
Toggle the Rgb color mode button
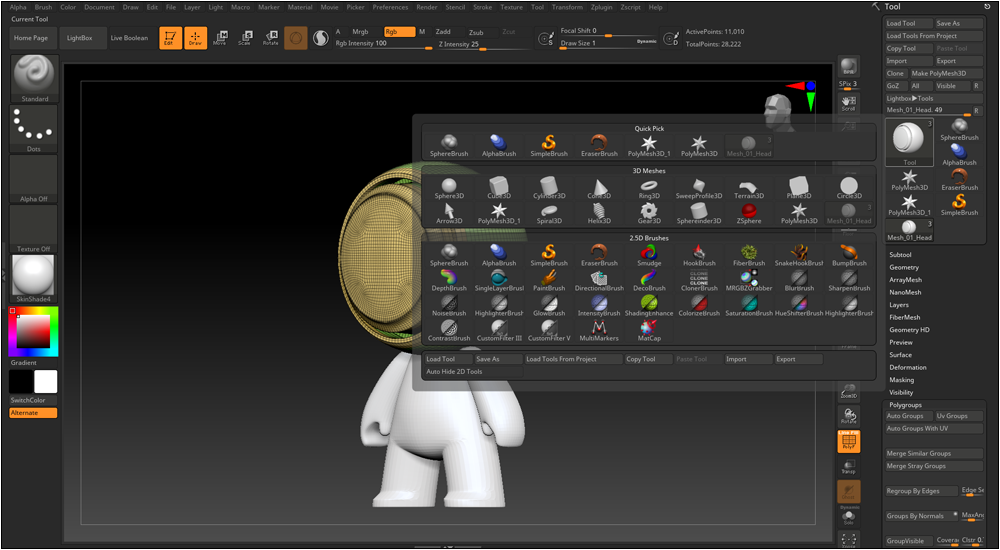(398, 32)
